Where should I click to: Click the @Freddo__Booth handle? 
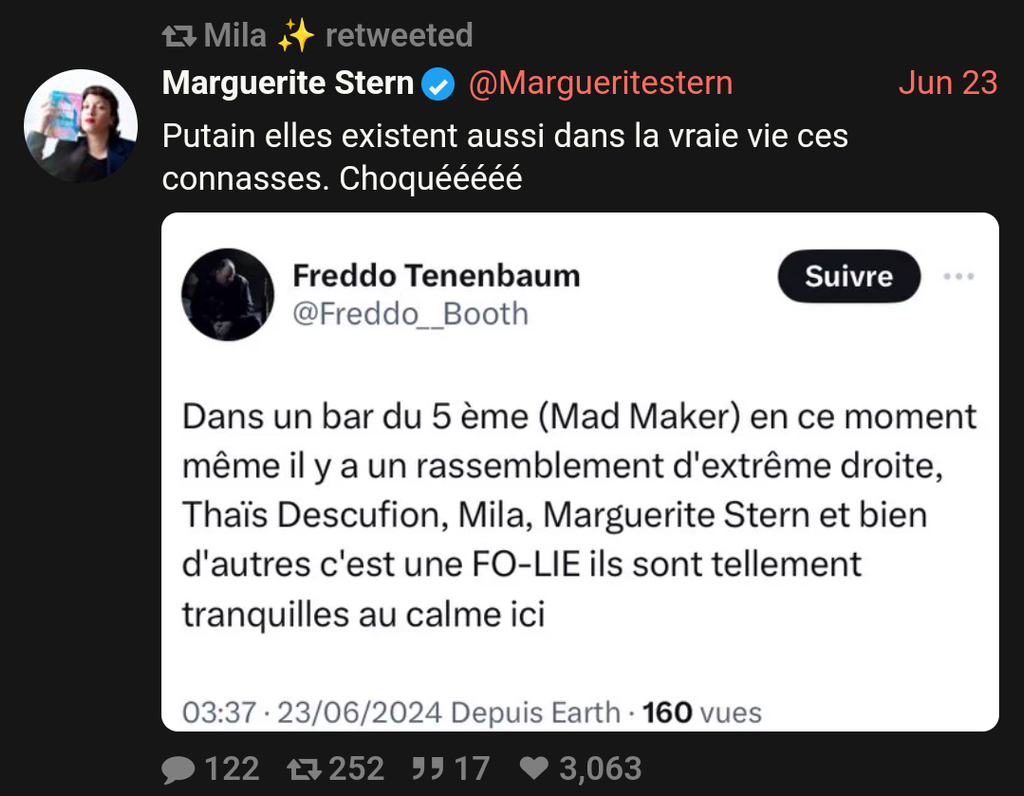click(410, 314)
